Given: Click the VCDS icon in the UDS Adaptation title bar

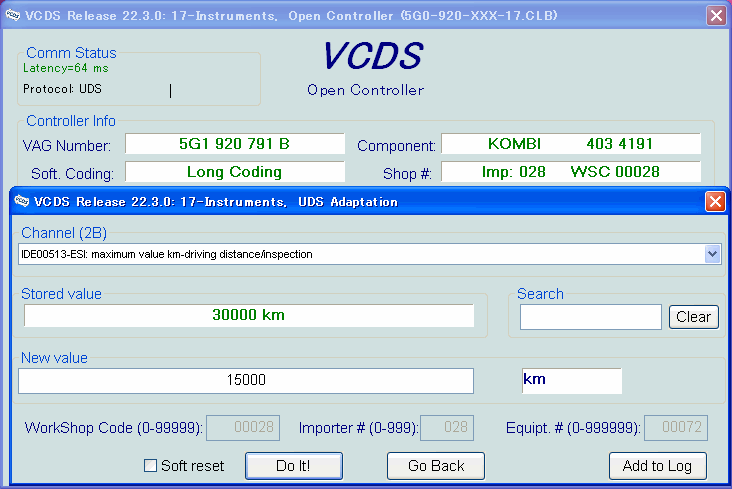Looking at the screenshot, I should tap(21, 201).
